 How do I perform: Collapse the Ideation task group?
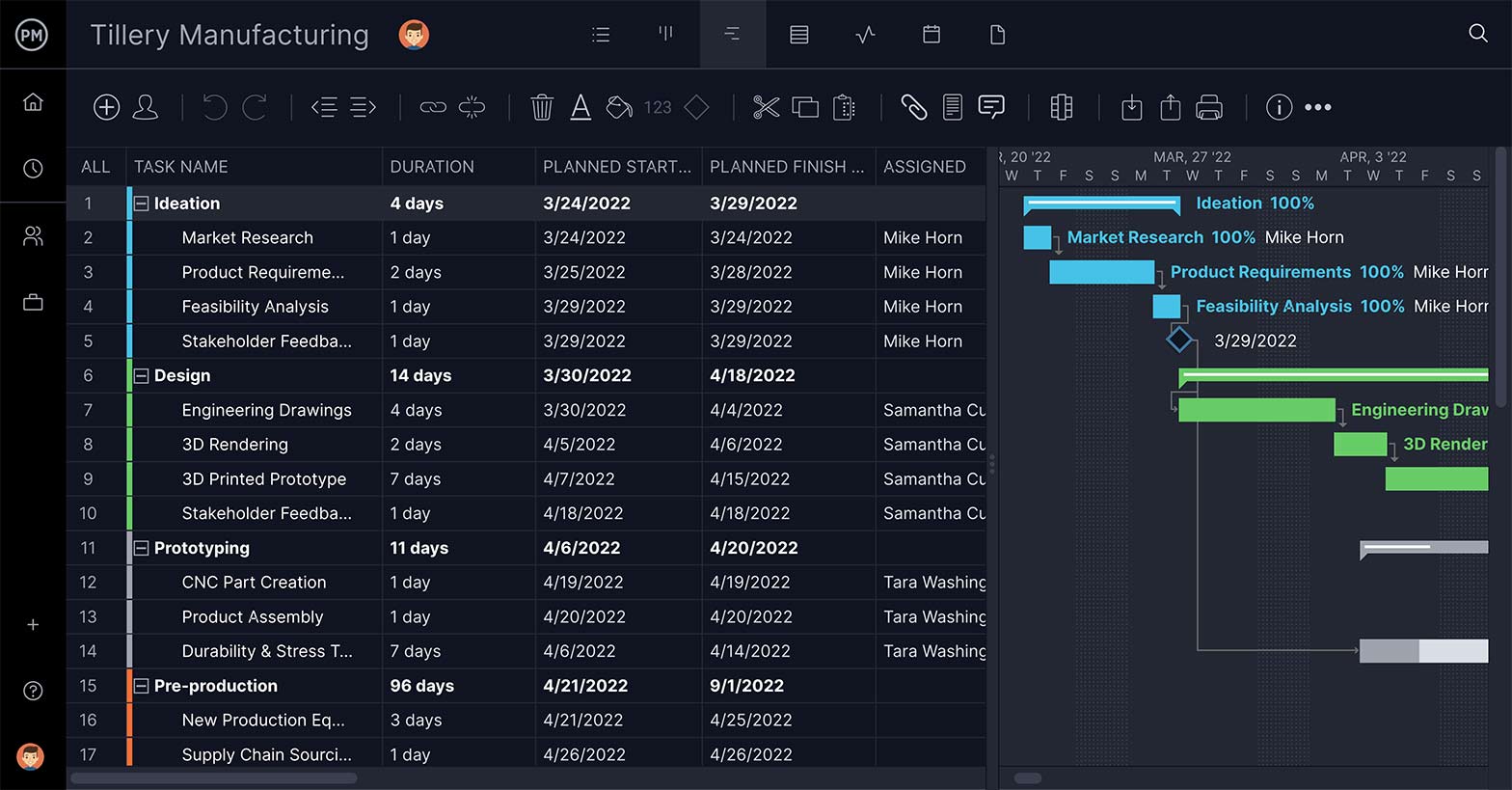click(142, 204)
